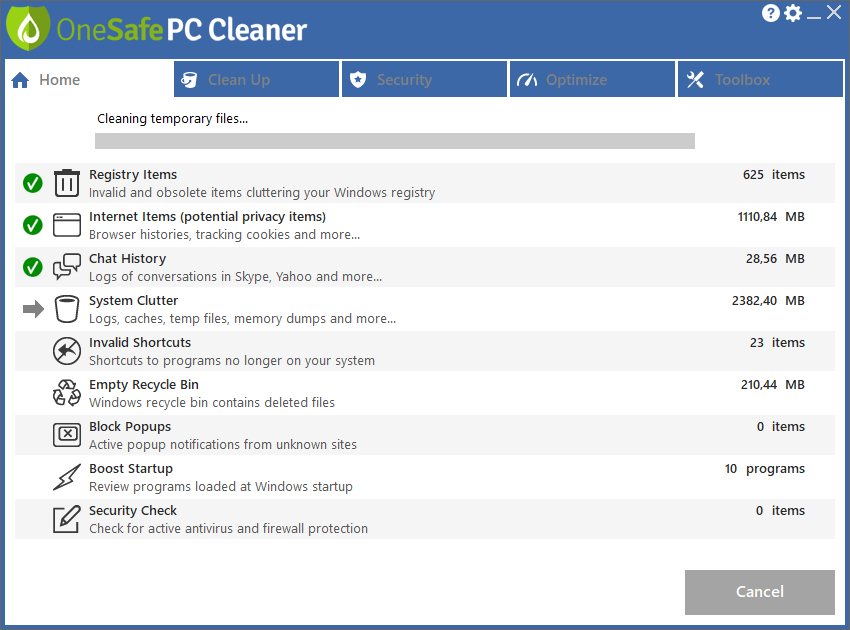Minimize the PC Cleaner window
Image resolution: width=850 pixels, height=630 pixels.
[814, 17]
